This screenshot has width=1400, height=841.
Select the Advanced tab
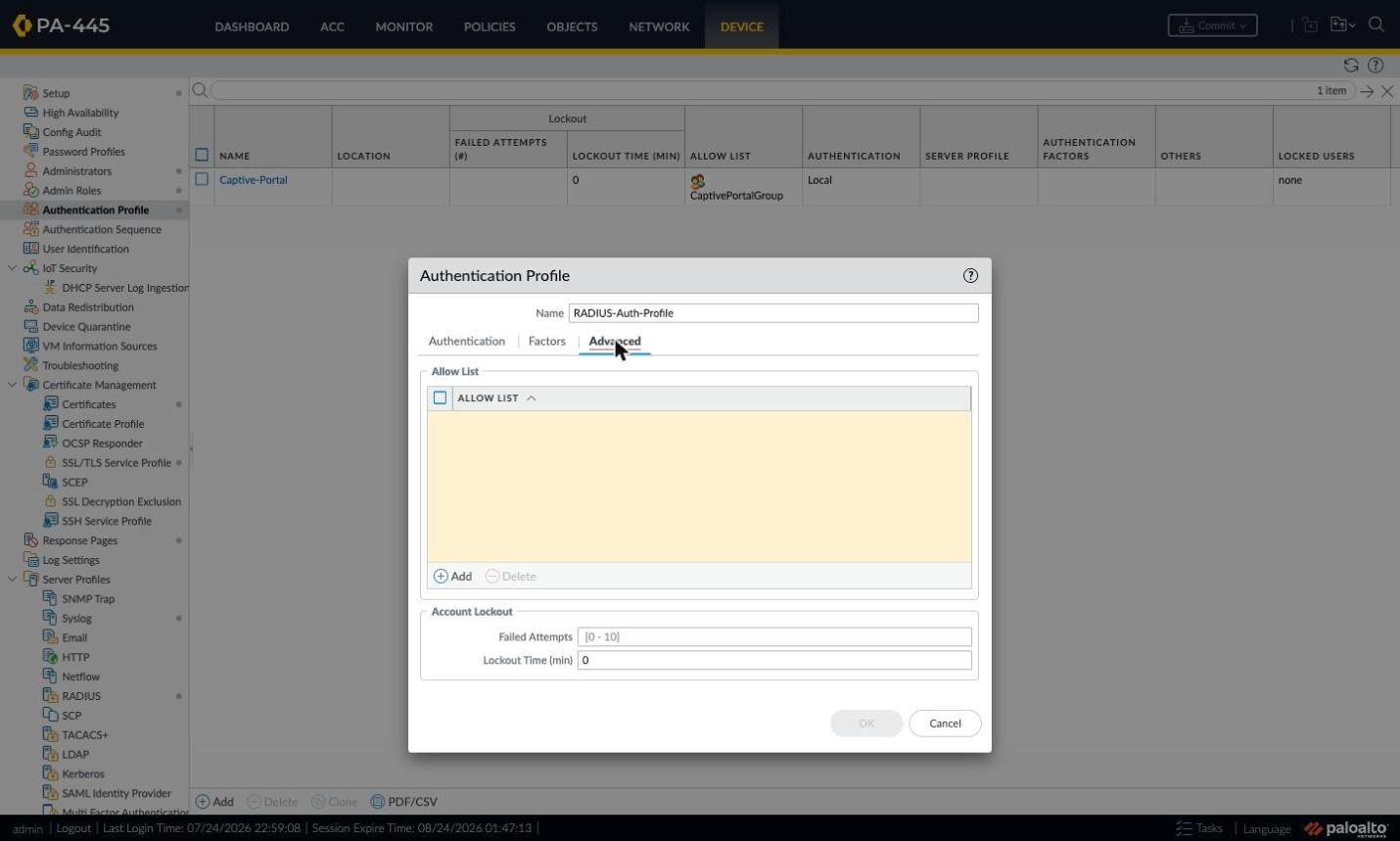pyautogui.click(x=615, y=342)
